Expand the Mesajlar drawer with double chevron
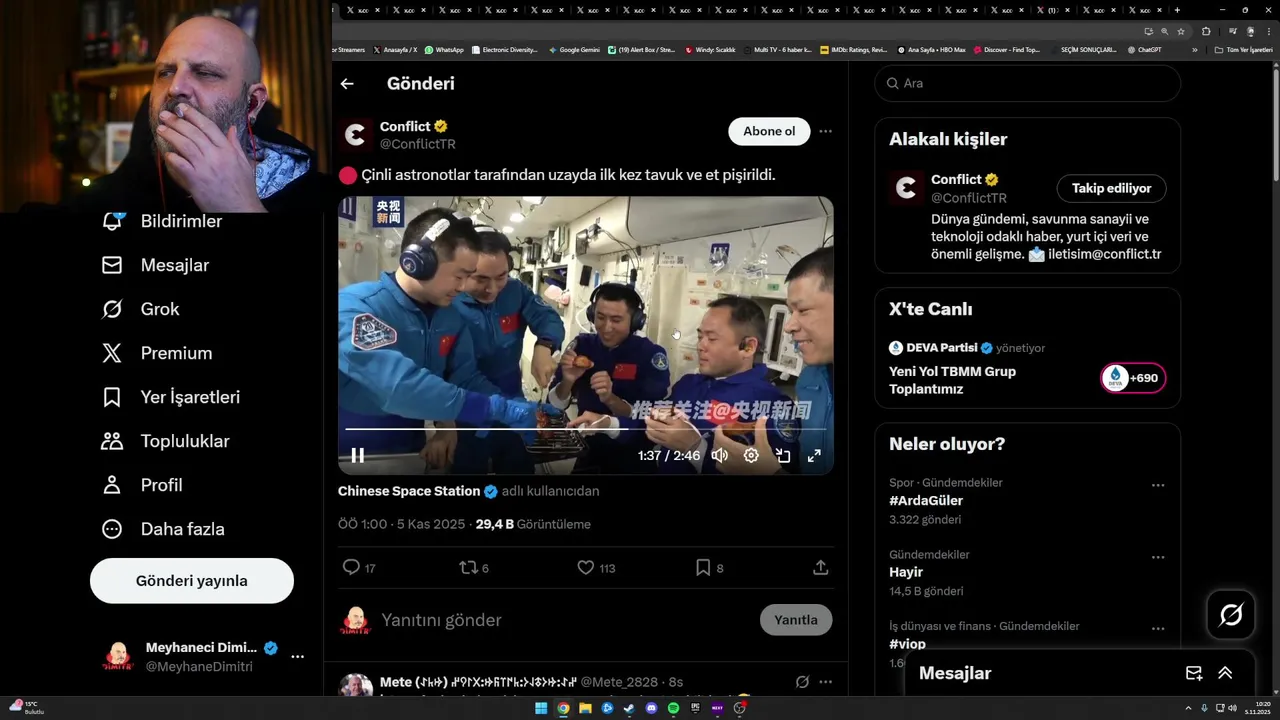The width and height of the screenshot is (1280, 720). 1225,673
